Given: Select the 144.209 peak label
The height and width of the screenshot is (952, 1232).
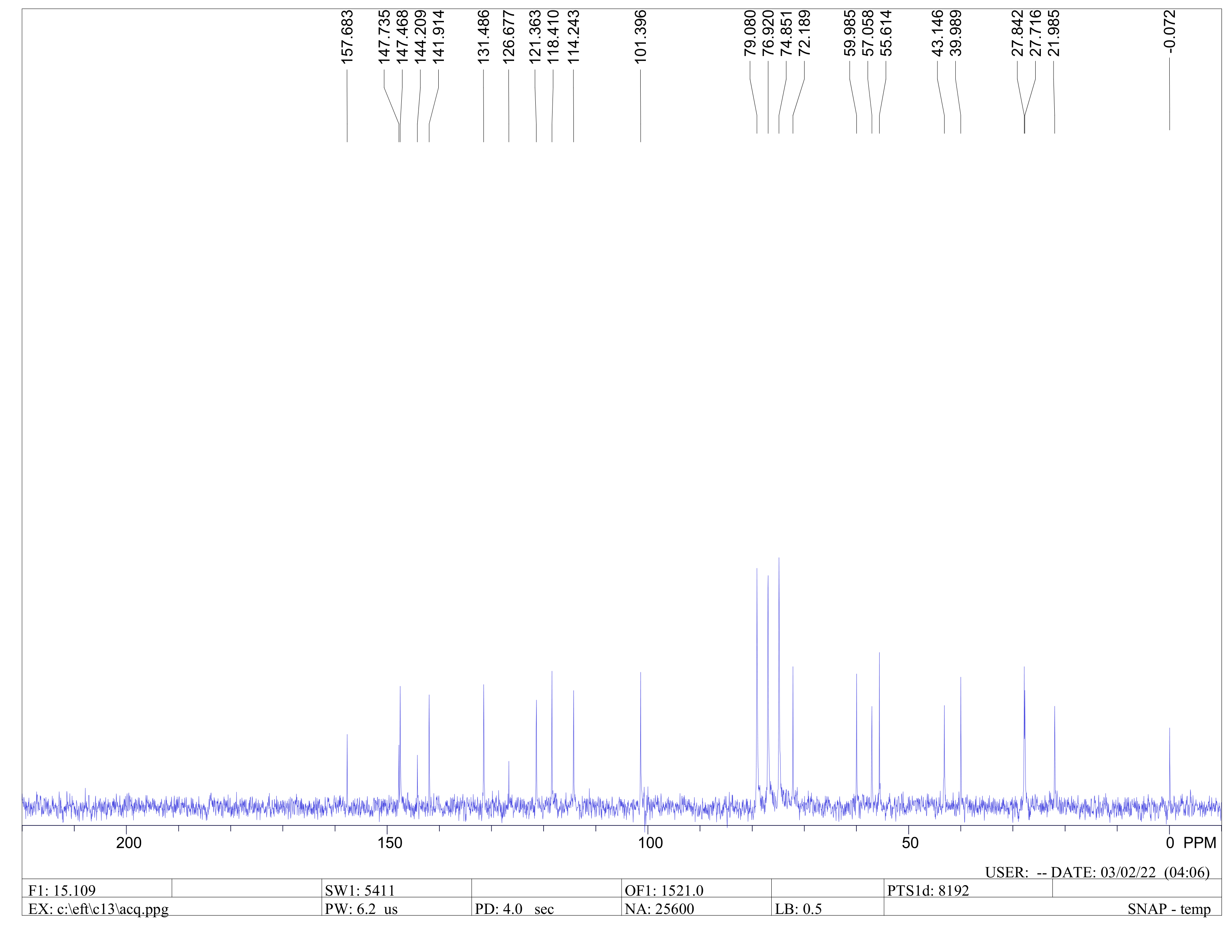Looking at the screenshot, I should 420,37.
